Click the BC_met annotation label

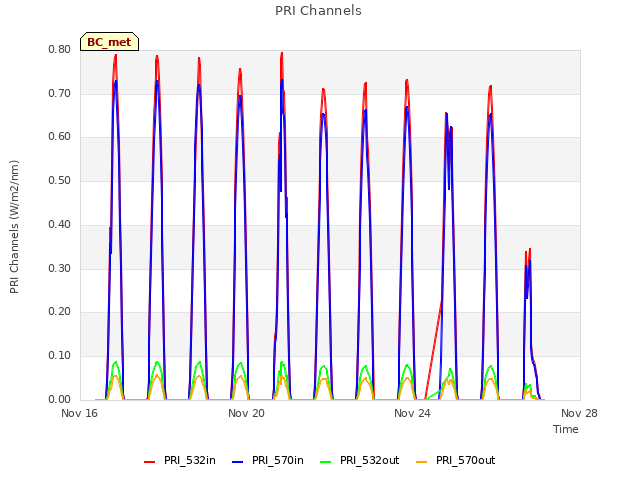(x=109, y=42)
